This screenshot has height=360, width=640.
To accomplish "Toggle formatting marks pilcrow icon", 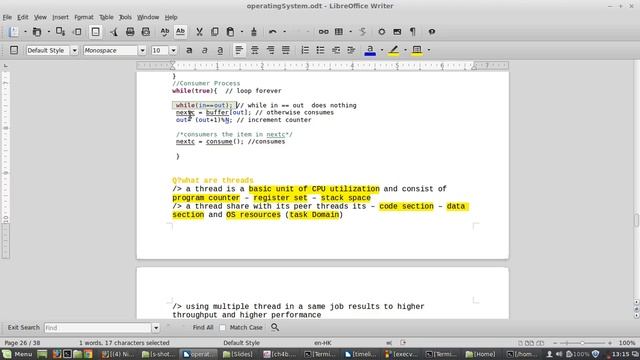I will click(413, 32).
